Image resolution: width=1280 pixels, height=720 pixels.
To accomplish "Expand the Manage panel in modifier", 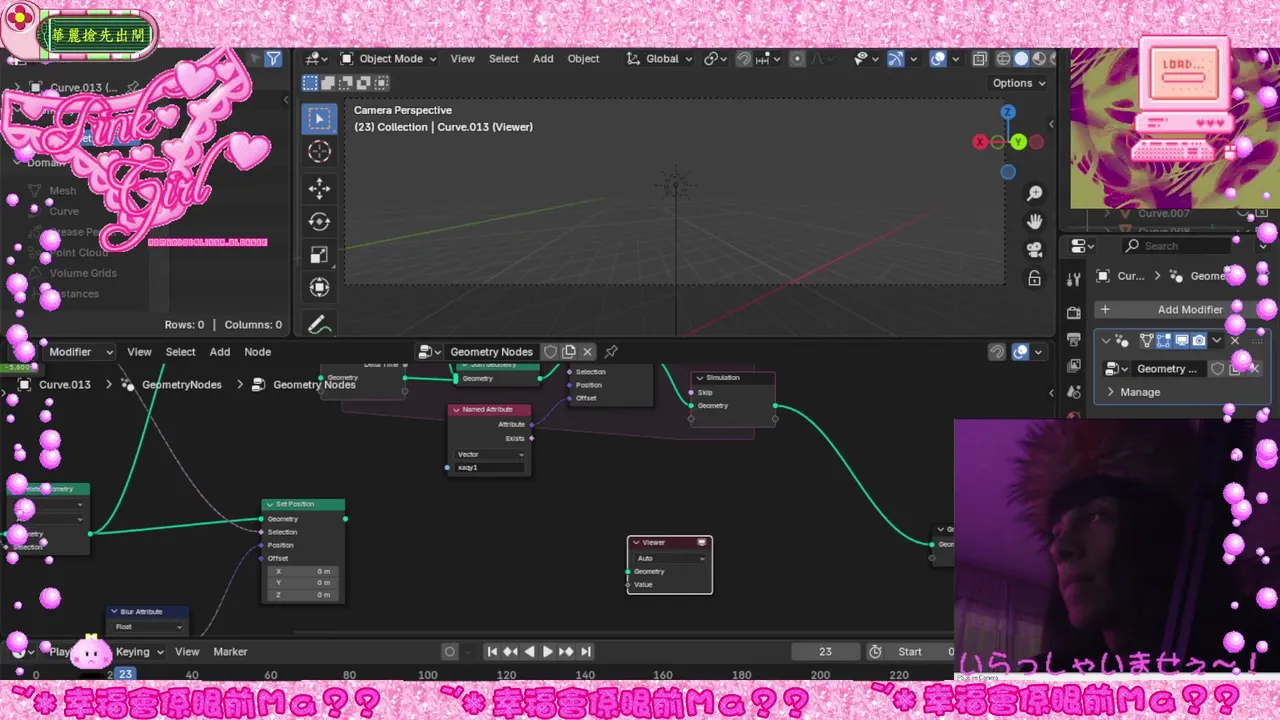I will click(x=1140, y=392).
